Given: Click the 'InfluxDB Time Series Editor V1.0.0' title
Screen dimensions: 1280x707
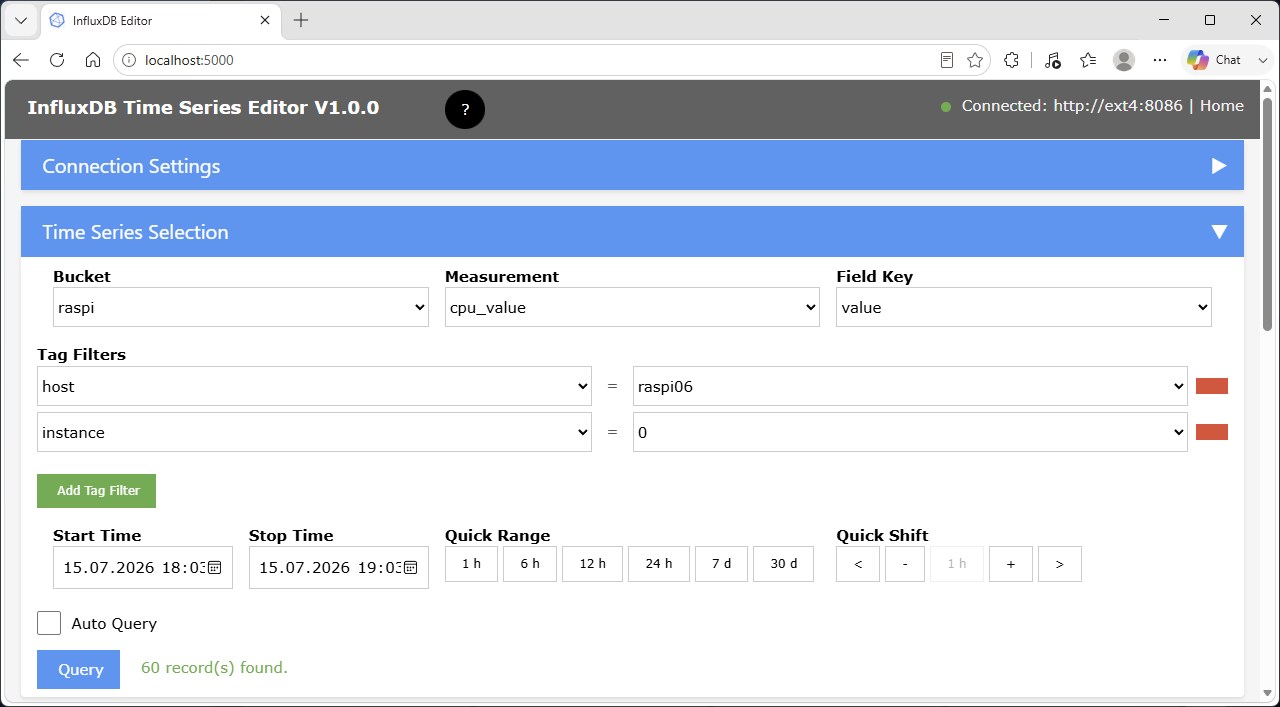Looking at the screenshot, I should [x=203, y=108].
